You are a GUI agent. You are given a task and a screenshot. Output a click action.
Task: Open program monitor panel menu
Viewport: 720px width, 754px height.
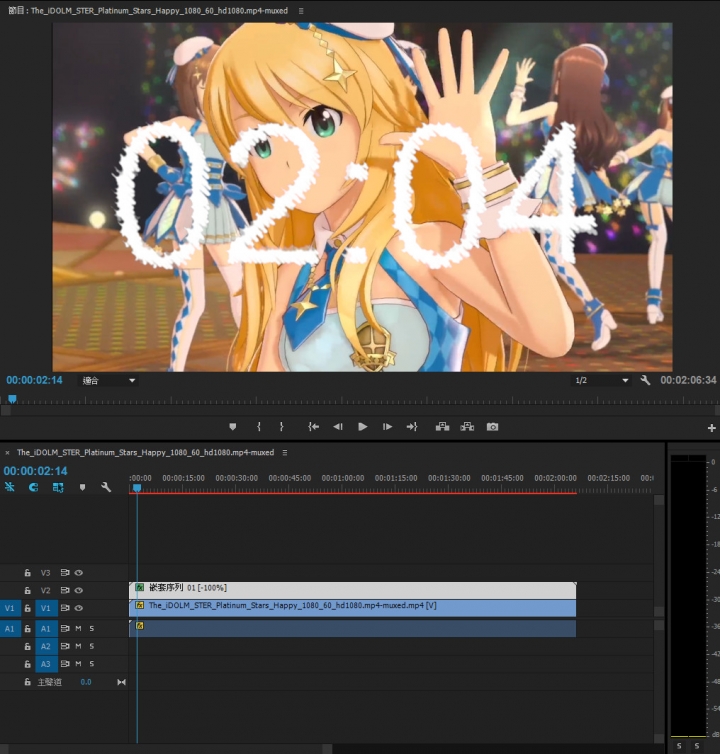coord(301,11)
